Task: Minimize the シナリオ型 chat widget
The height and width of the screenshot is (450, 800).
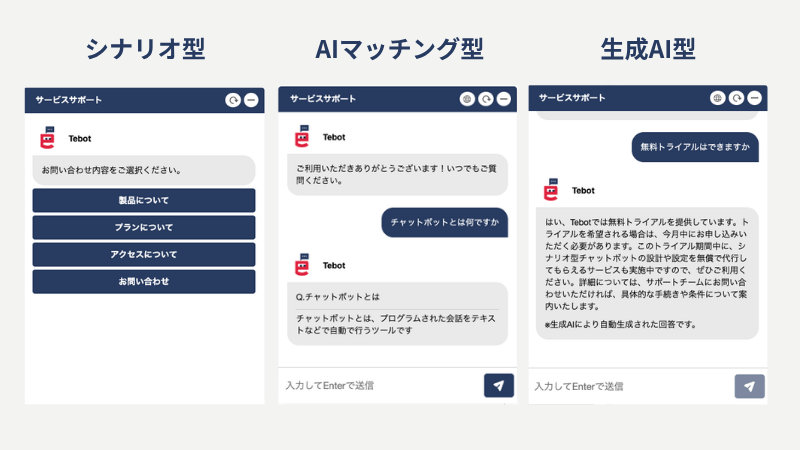Action: point(251,100)
